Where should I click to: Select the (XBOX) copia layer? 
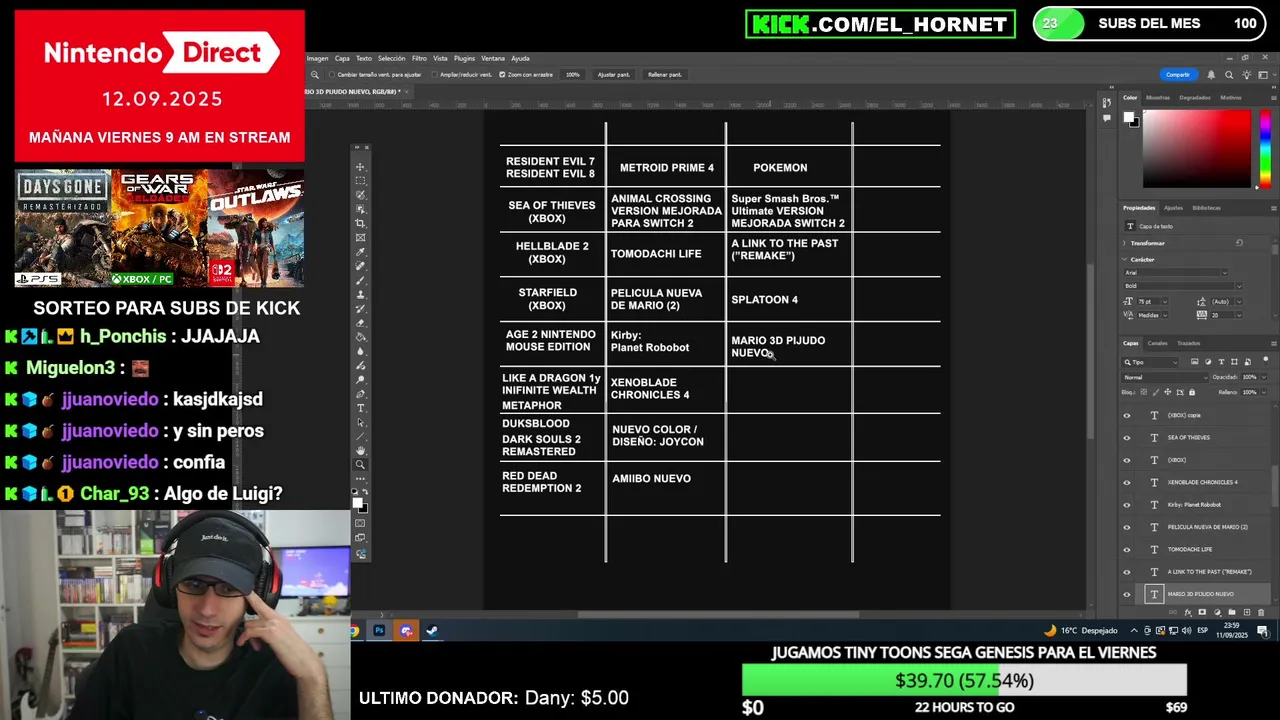point(1184,415)
